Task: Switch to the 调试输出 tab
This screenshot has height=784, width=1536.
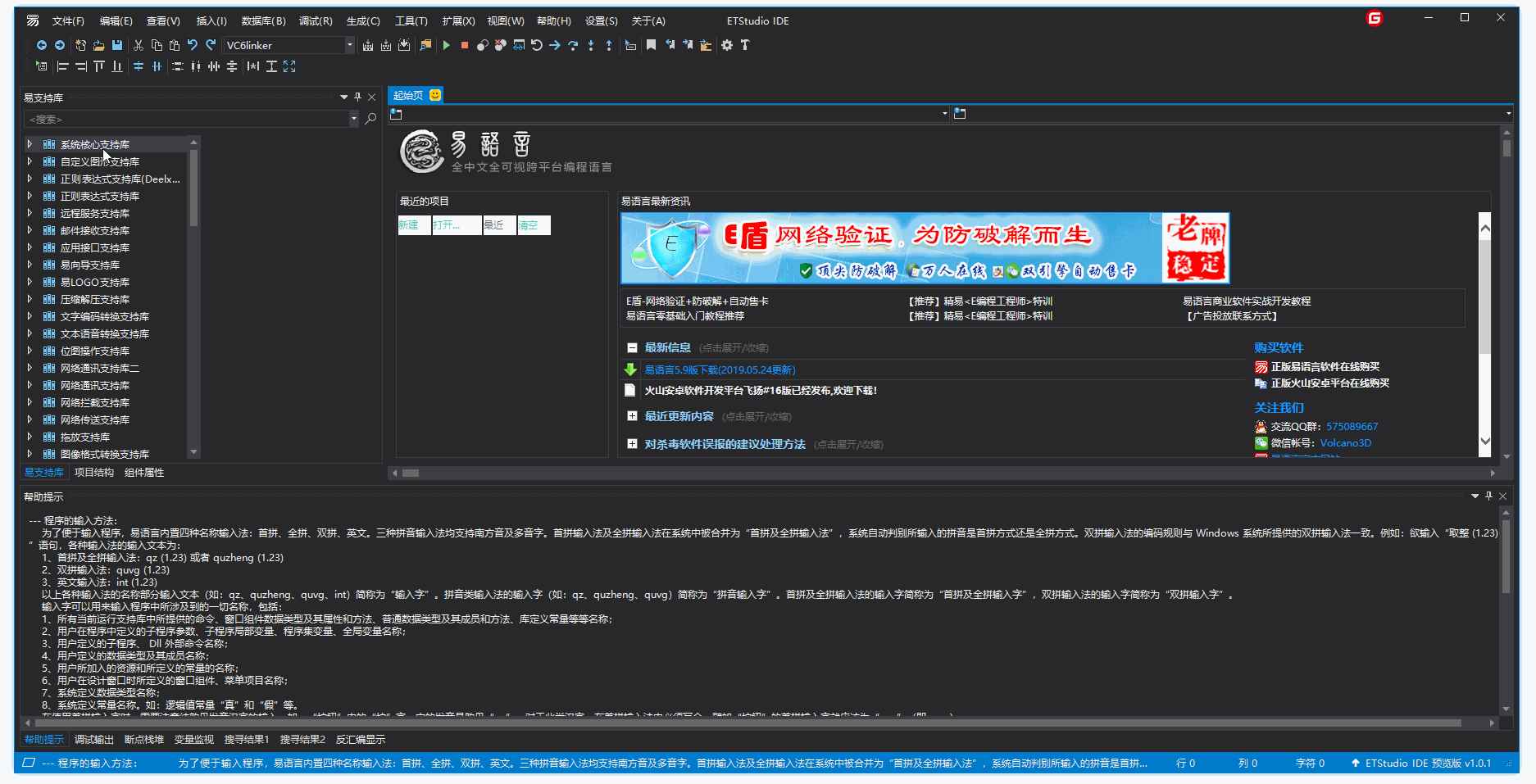Action: 94,739
